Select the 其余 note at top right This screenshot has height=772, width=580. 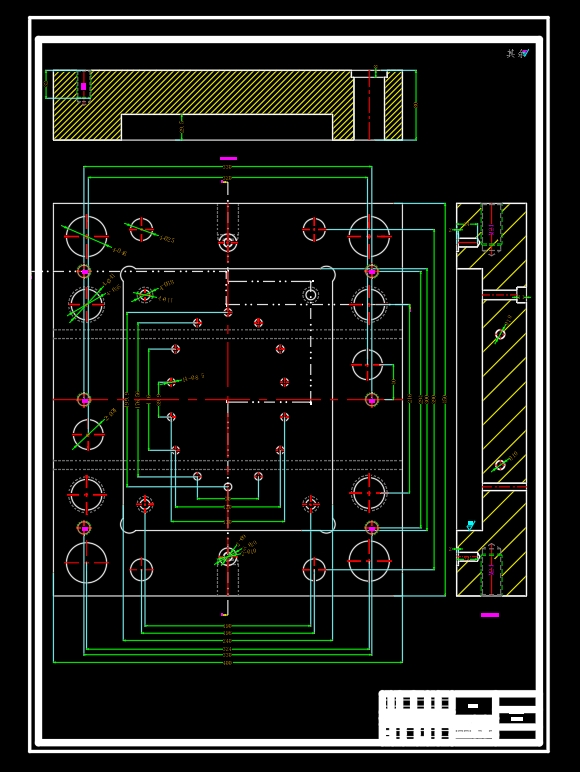pos(515,53)
